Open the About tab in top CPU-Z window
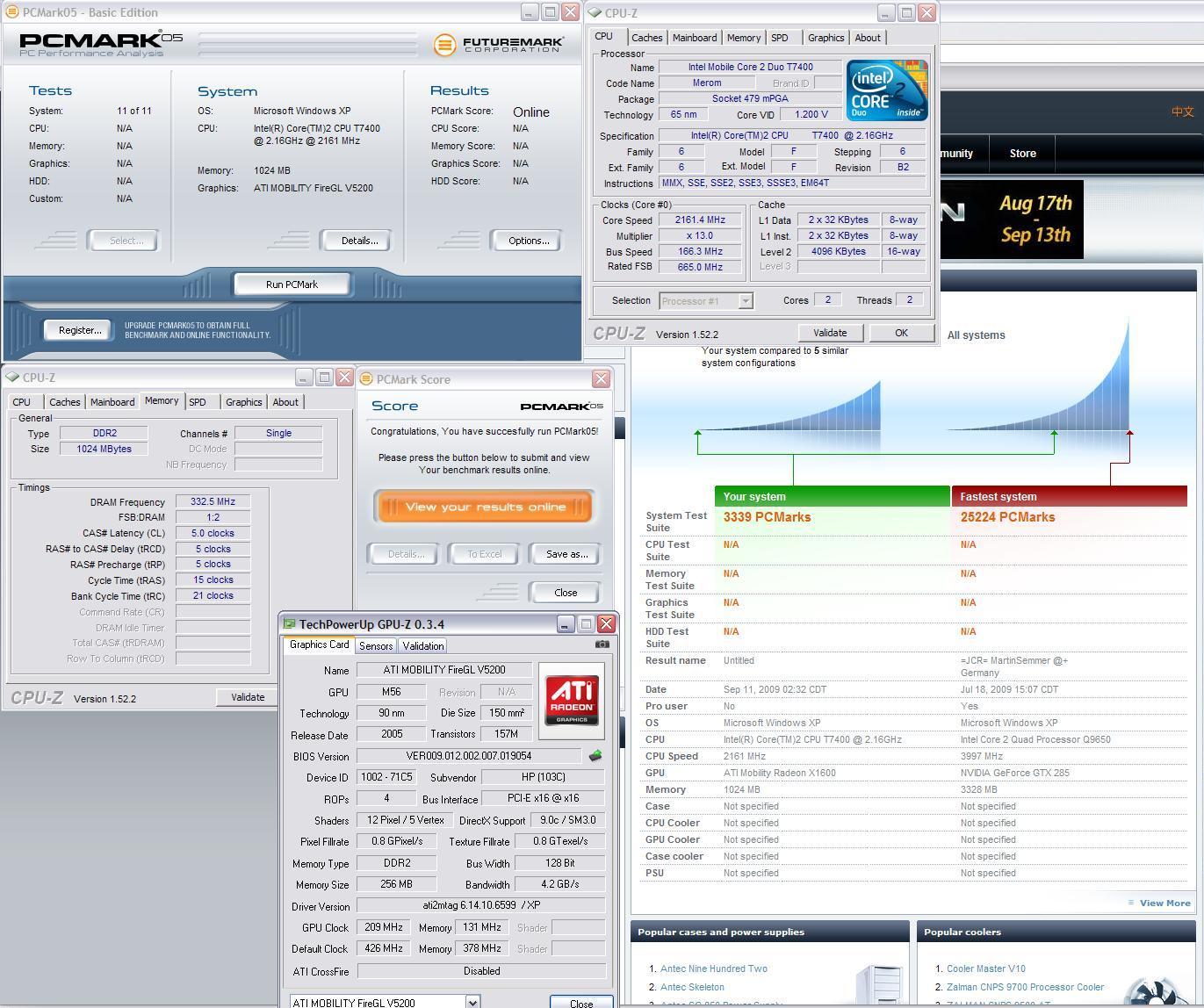The height and width of the screenshot is (1008, 1204). (x=868, y=38)
